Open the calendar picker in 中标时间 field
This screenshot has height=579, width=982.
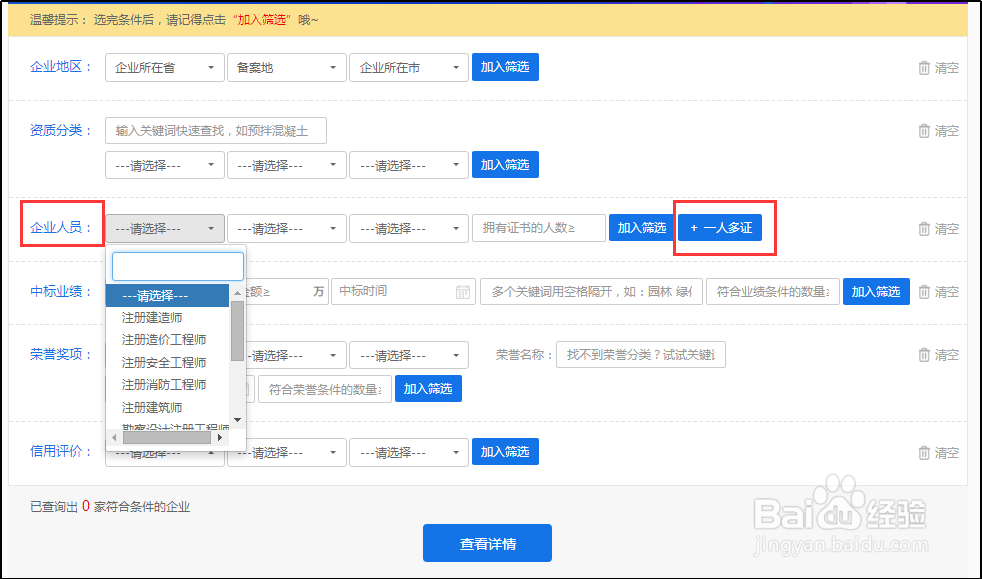[x=463, y=291]
